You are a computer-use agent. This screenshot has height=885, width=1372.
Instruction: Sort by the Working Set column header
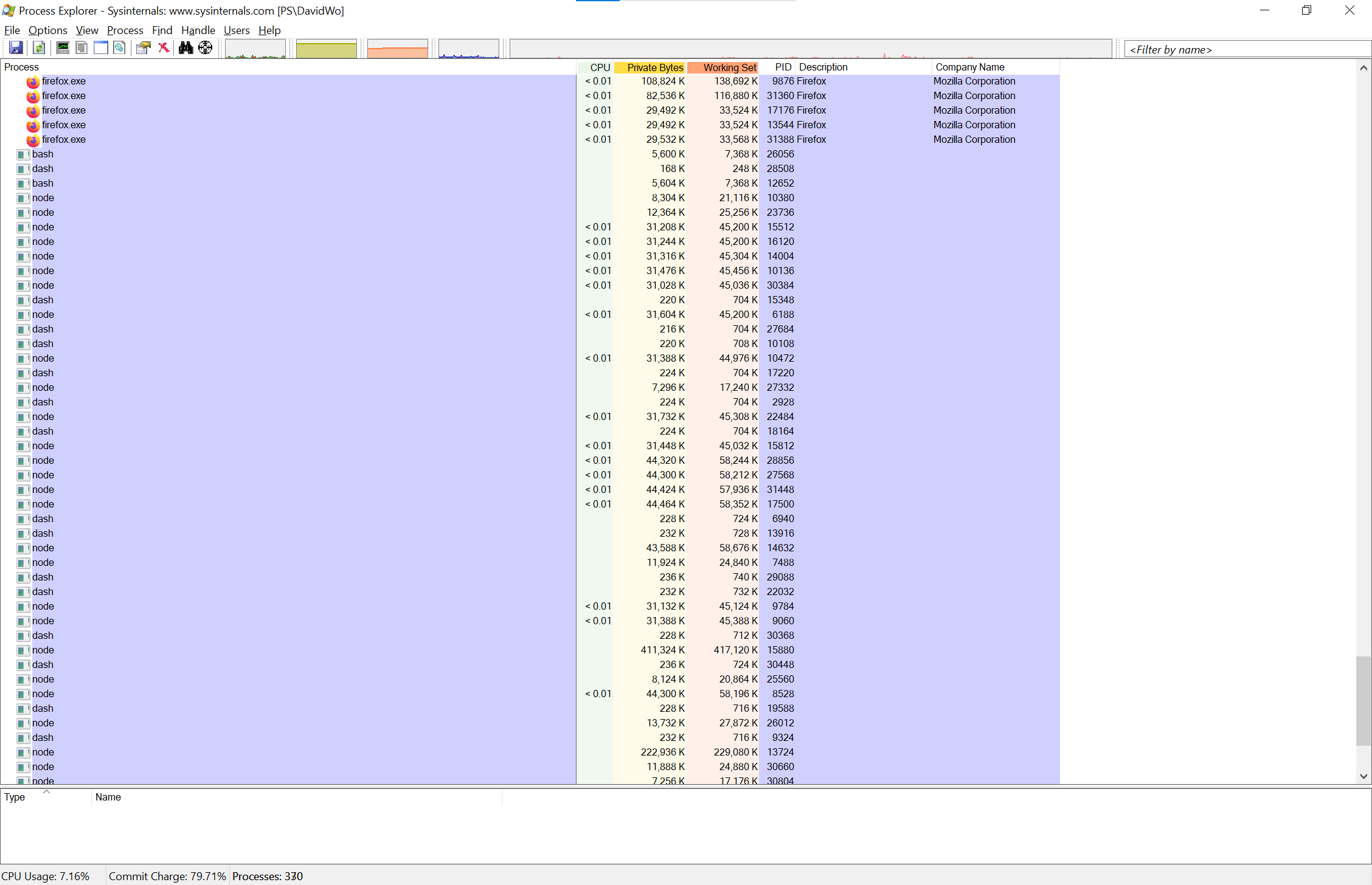click(723, 67)
